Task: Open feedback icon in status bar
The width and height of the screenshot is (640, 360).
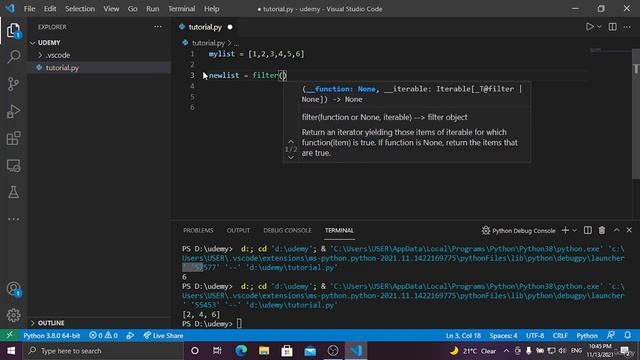Action: tap(611, 336)
